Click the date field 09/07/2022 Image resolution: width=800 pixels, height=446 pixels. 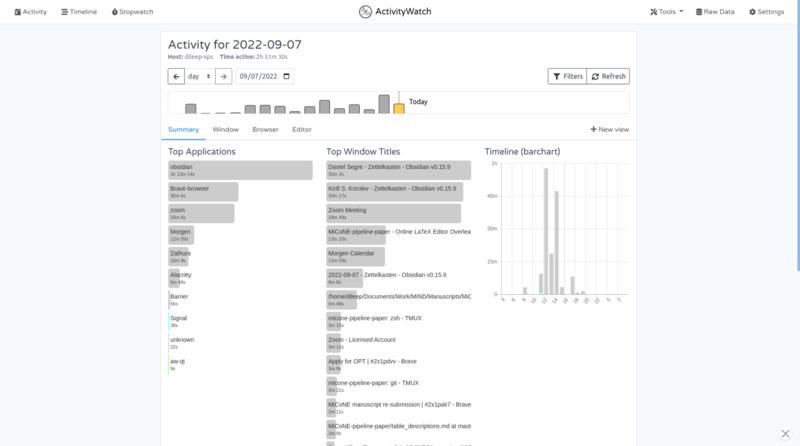point(264,76)
